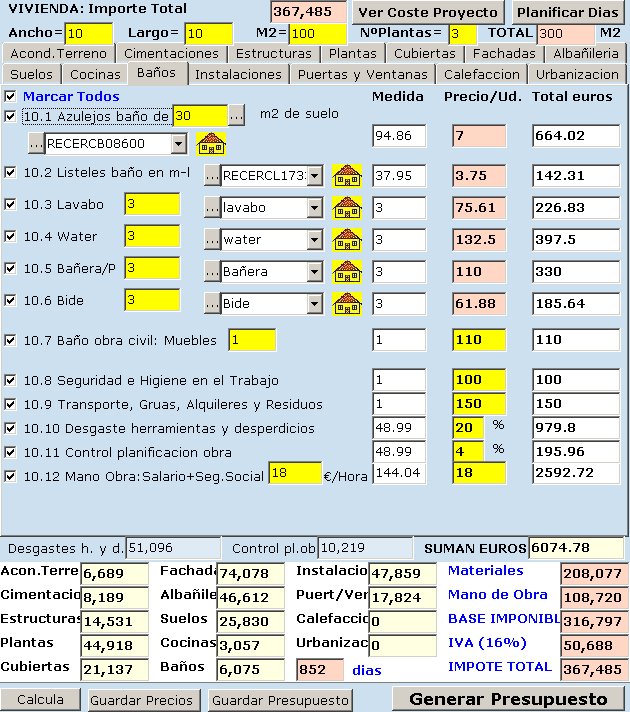Open the Instalaciones tab
Viewport: 630px width, 712px height.
[238, 74]
